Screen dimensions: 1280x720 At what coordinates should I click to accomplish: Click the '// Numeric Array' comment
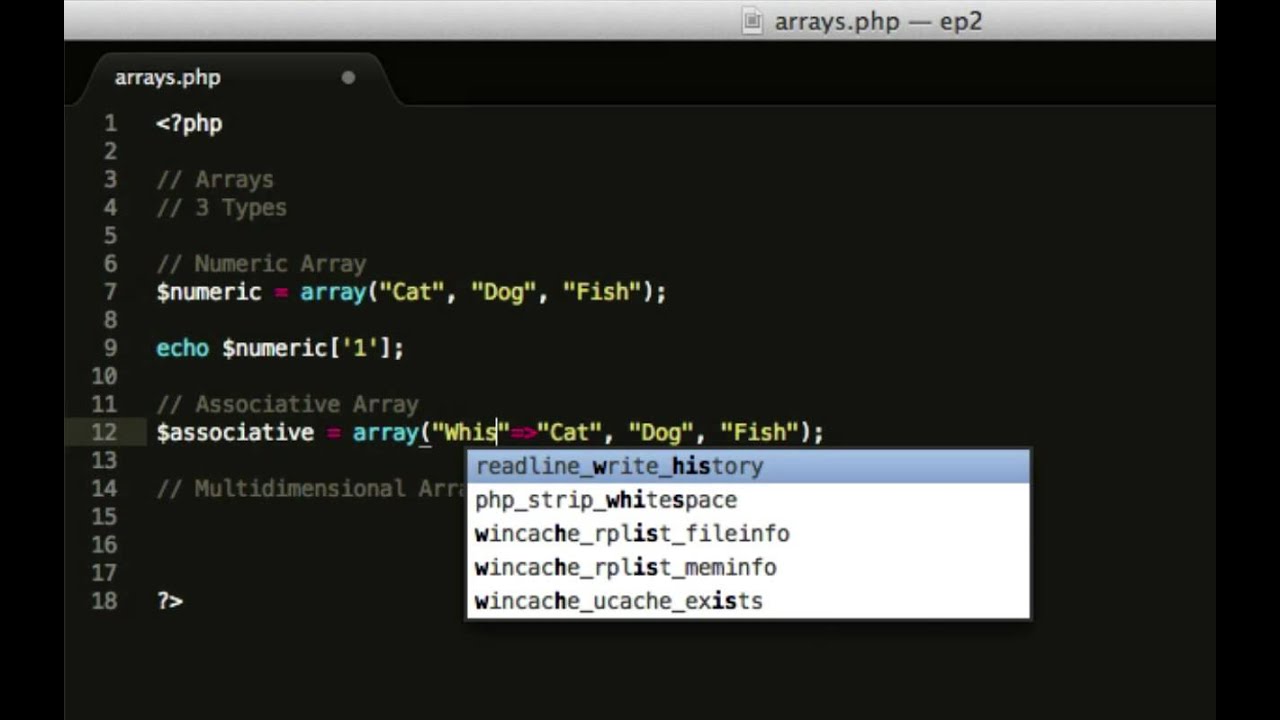click(261, 264)
